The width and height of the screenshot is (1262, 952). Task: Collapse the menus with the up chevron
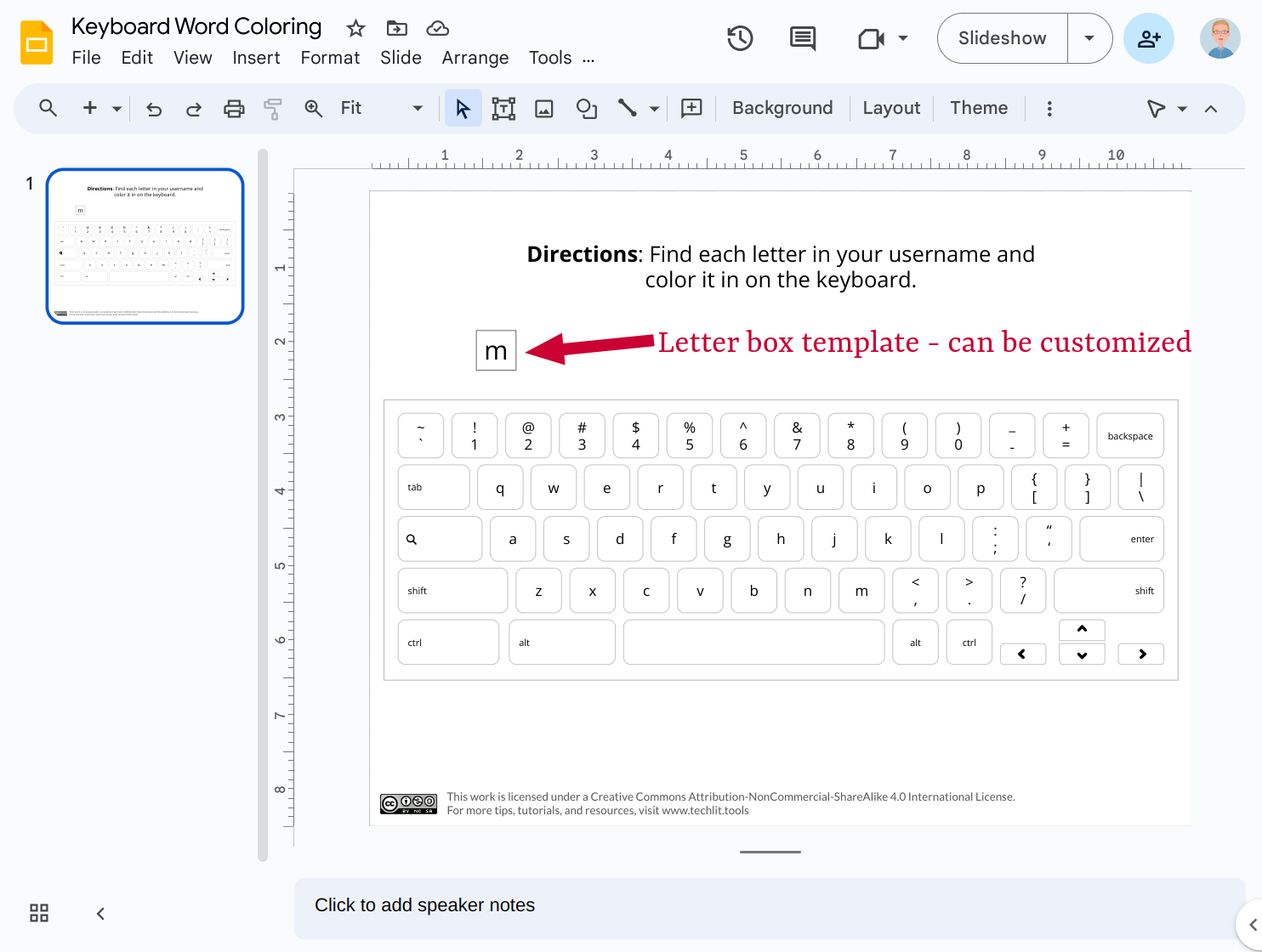pos(1211,109)
